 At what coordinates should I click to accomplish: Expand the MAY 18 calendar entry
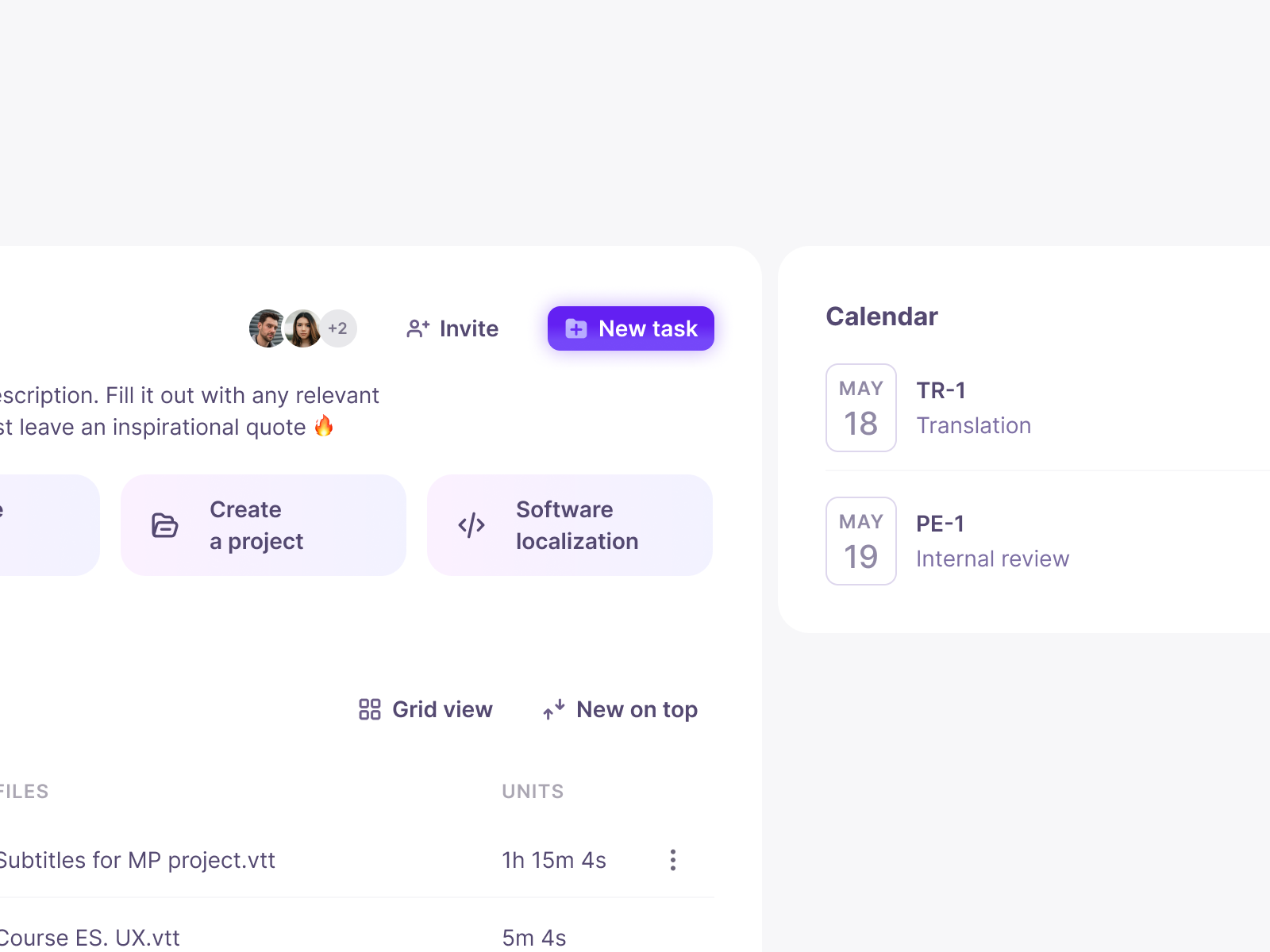tap(860, 407)
